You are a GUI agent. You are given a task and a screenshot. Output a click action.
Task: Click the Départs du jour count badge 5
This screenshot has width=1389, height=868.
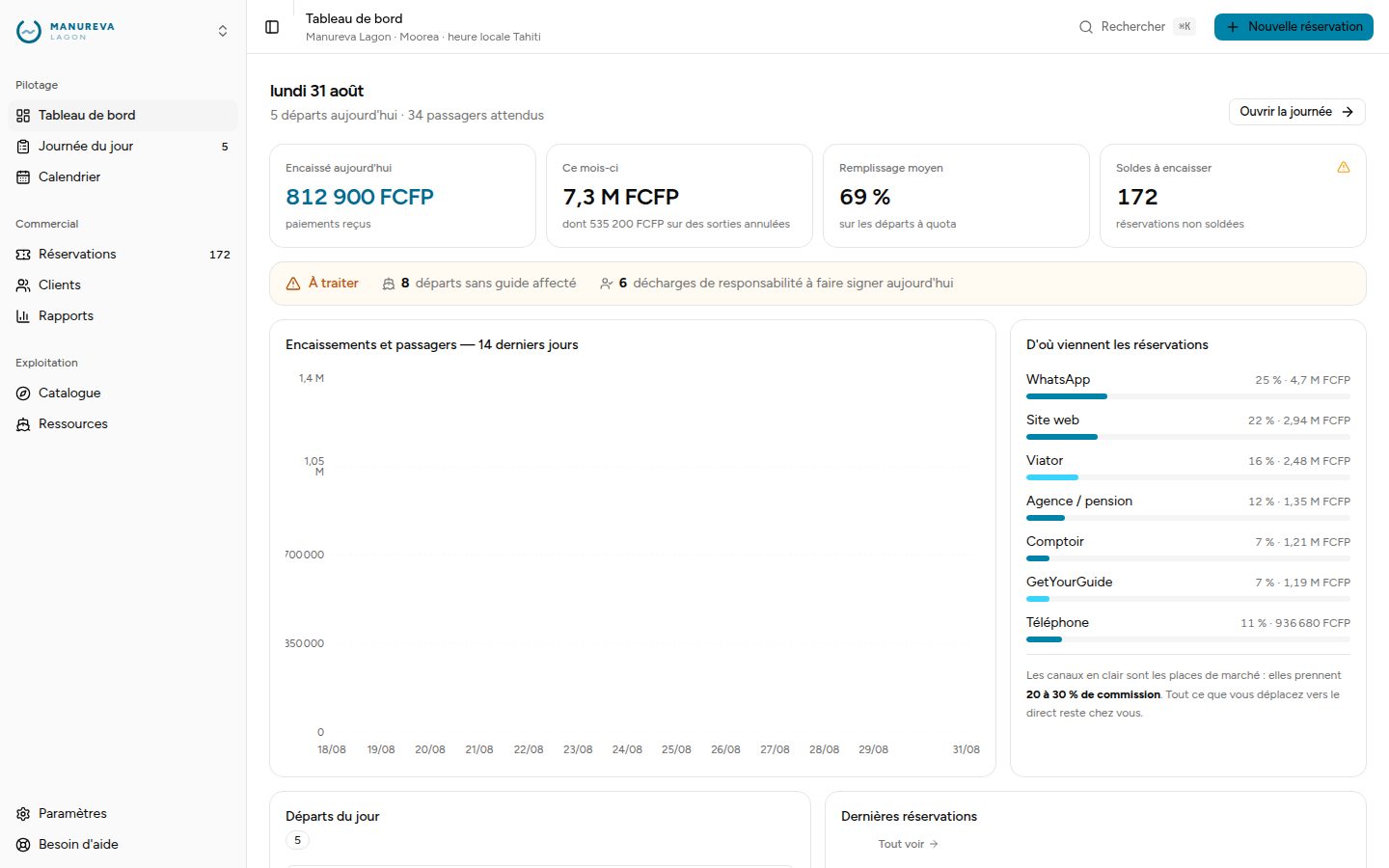(297, 840)
